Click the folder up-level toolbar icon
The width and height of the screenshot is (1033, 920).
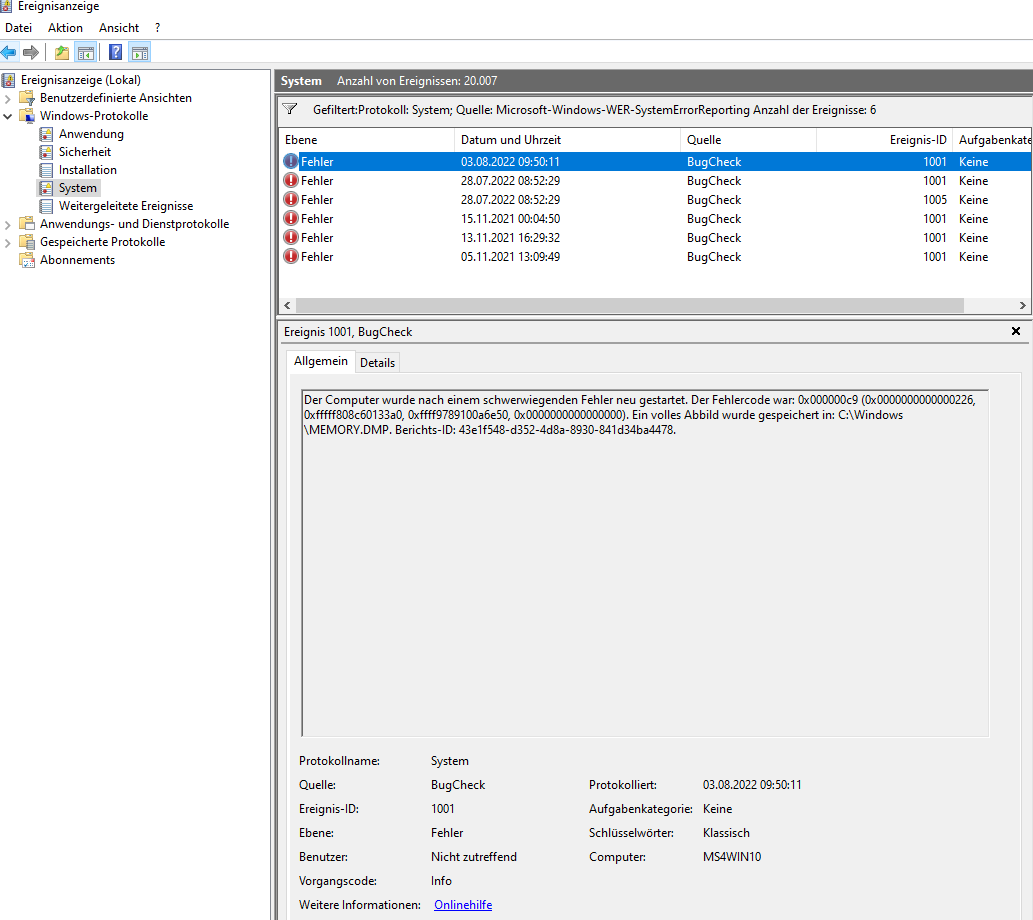[62, 52]
